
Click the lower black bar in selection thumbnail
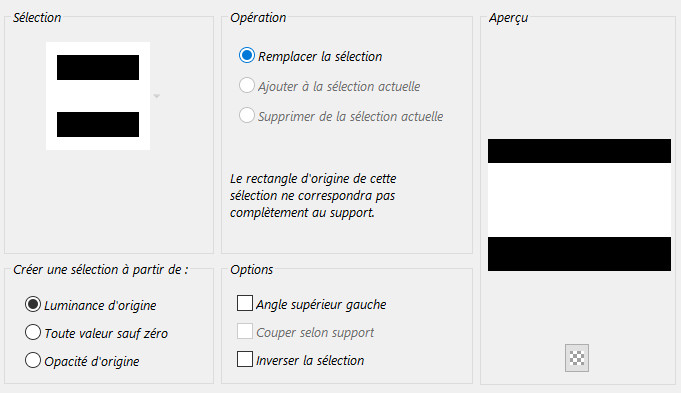[98, 124]
